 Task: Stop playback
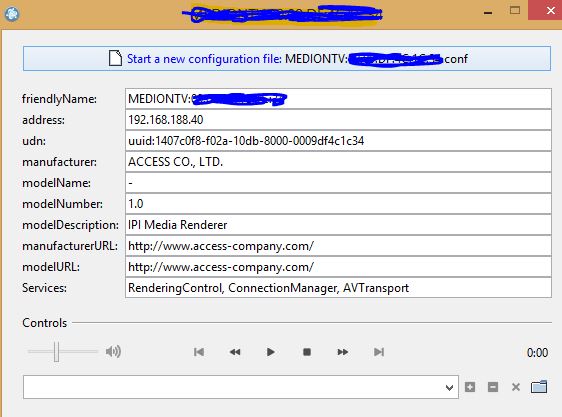click(x=307, y=352)
